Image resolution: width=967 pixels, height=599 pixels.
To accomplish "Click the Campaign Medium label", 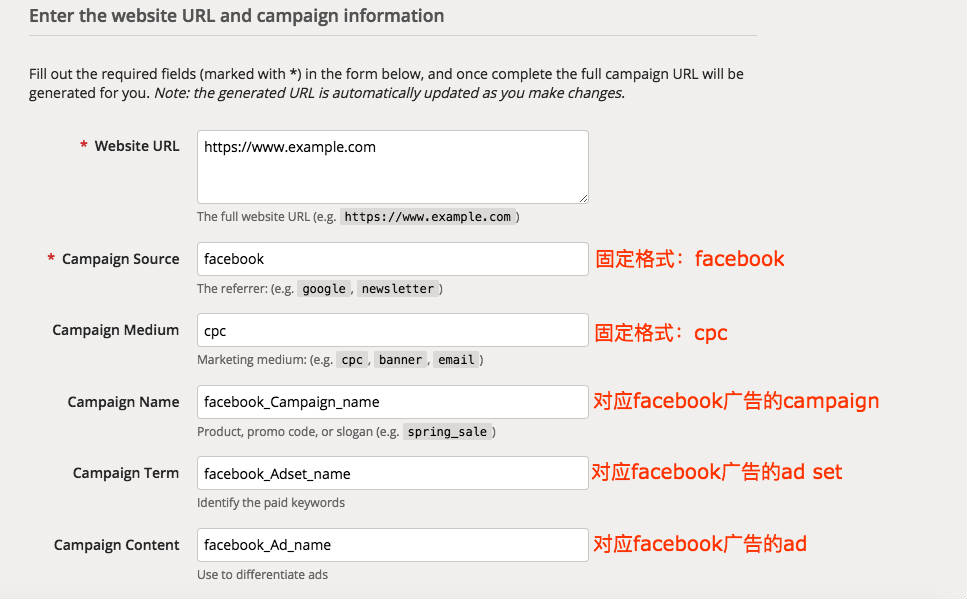I will [115, 330].
